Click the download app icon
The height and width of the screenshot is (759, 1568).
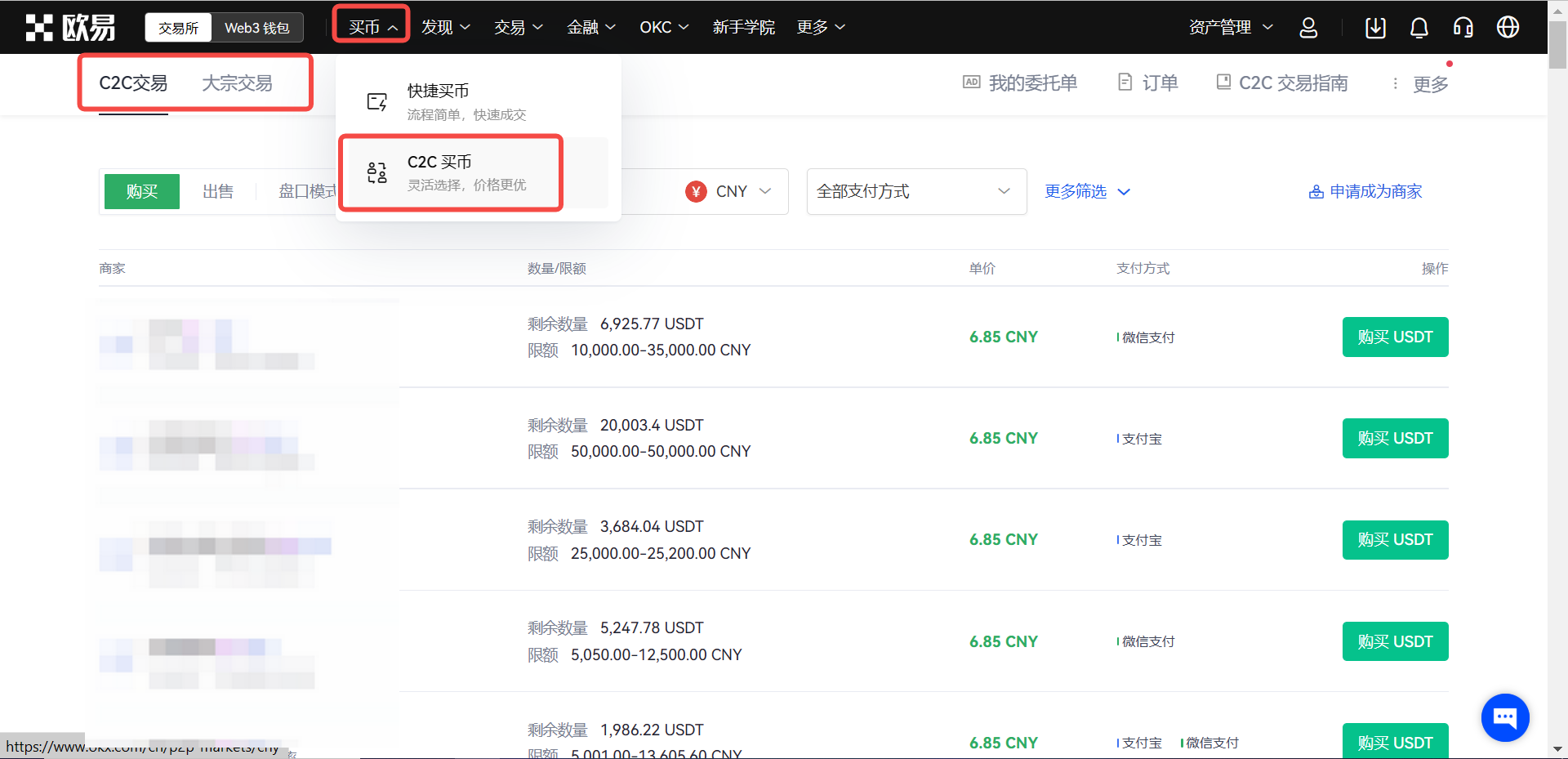[1375, 28]
